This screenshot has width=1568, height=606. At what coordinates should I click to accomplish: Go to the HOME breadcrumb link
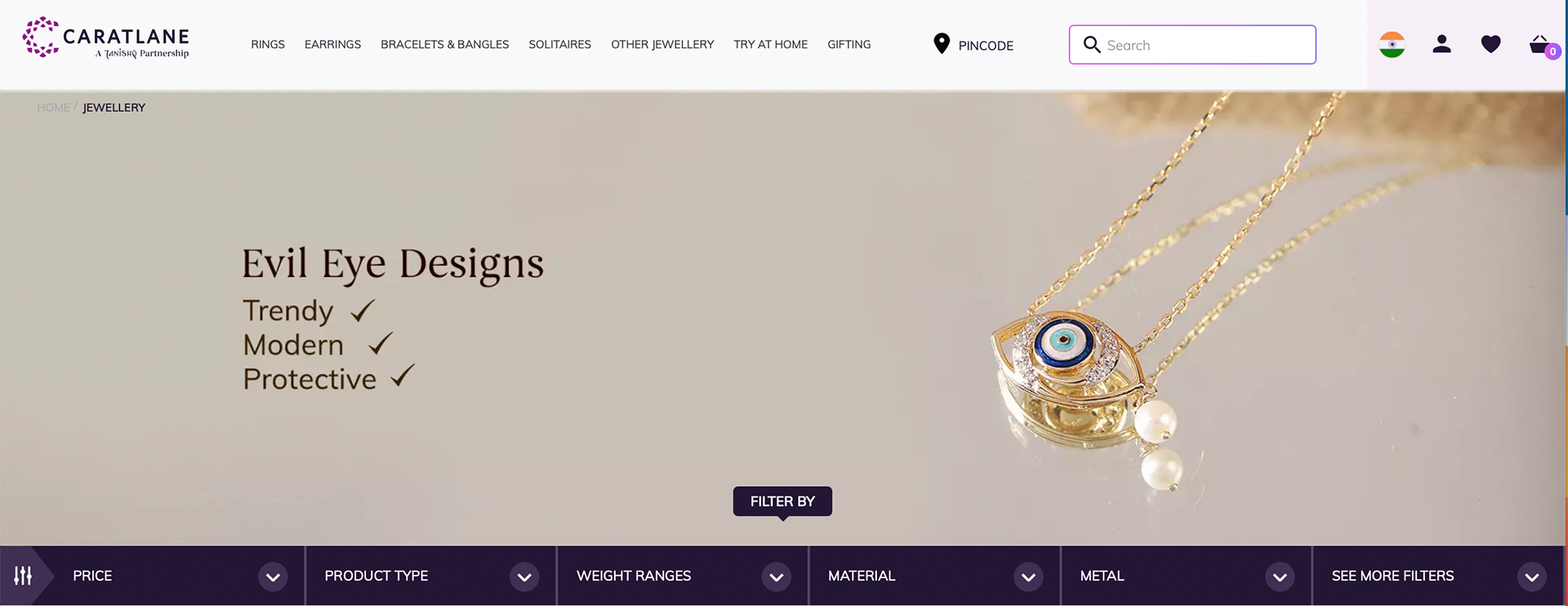pyautogui.click(x=53, y=107)
